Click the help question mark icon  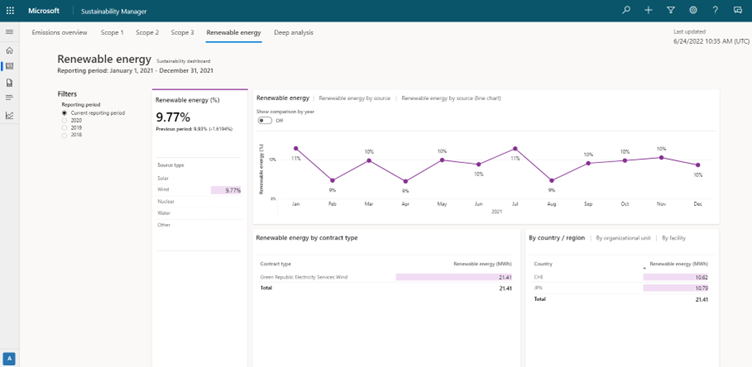(715, 10)
